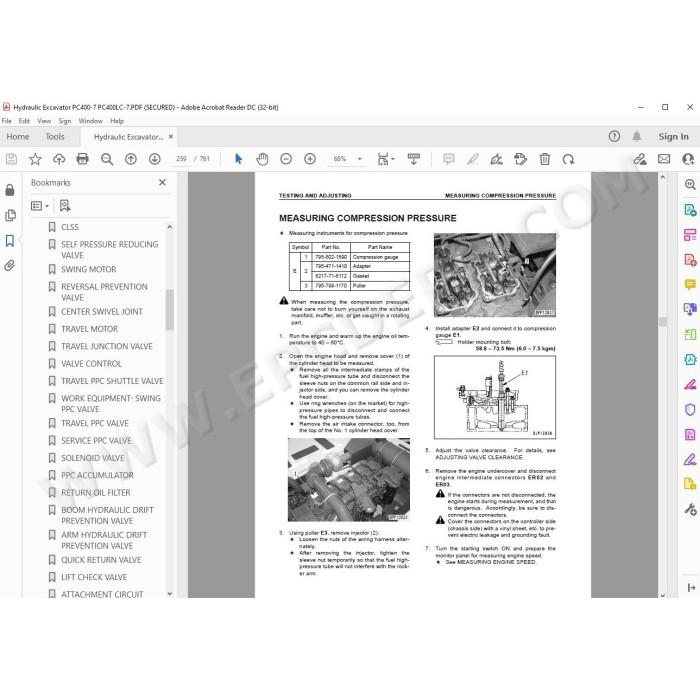Add document to starred favorites
This screenshot has width=700, height=700.
coord(35,159)
